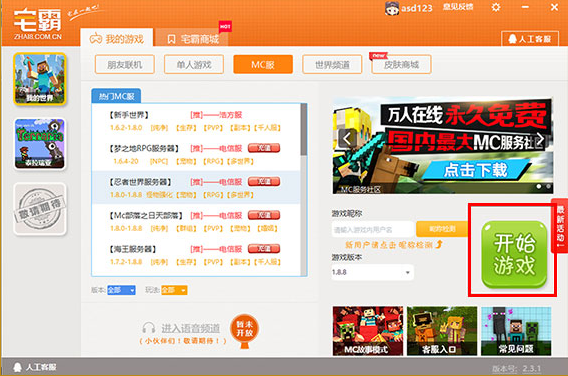This screenshot has width=568, height=376.
Task: Click the 热门MC服 list tab
Action: coord(116,96)
